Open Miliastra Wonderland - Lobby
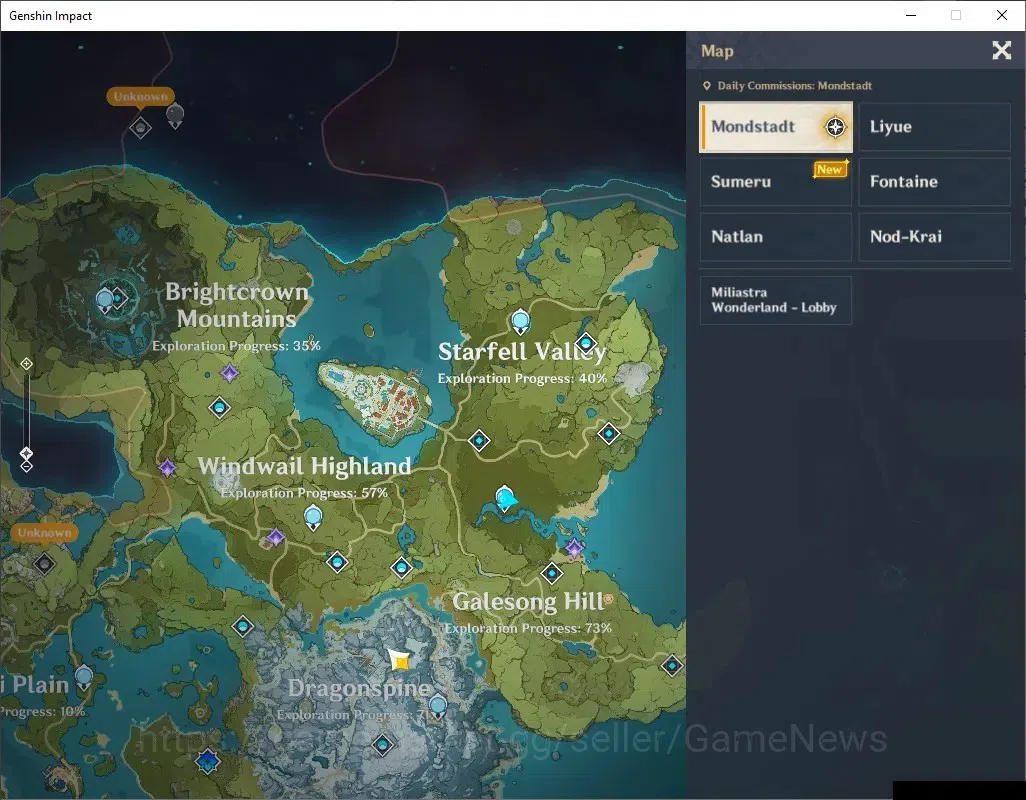The image size is (1026, 800). click(x=775, y=300)
